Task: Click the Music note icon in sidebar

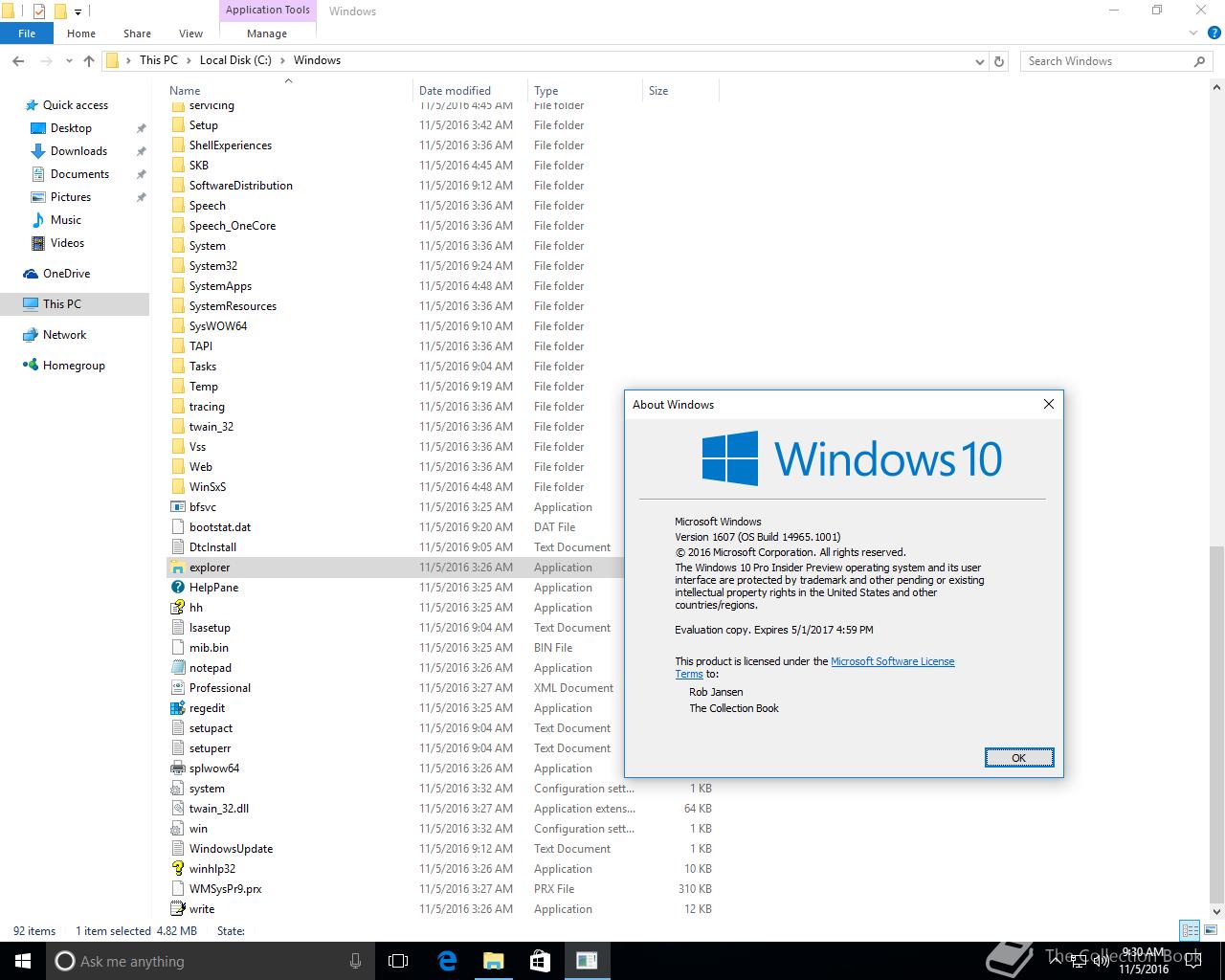Action: coord(38,220)
